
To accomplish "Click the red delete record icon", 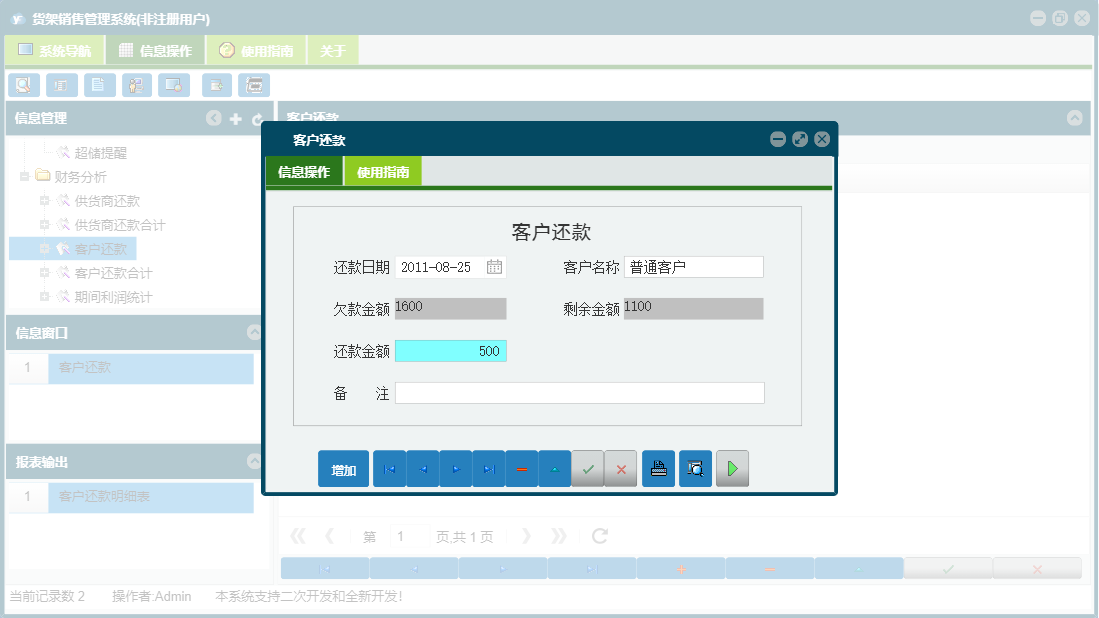I will point(522,468).
